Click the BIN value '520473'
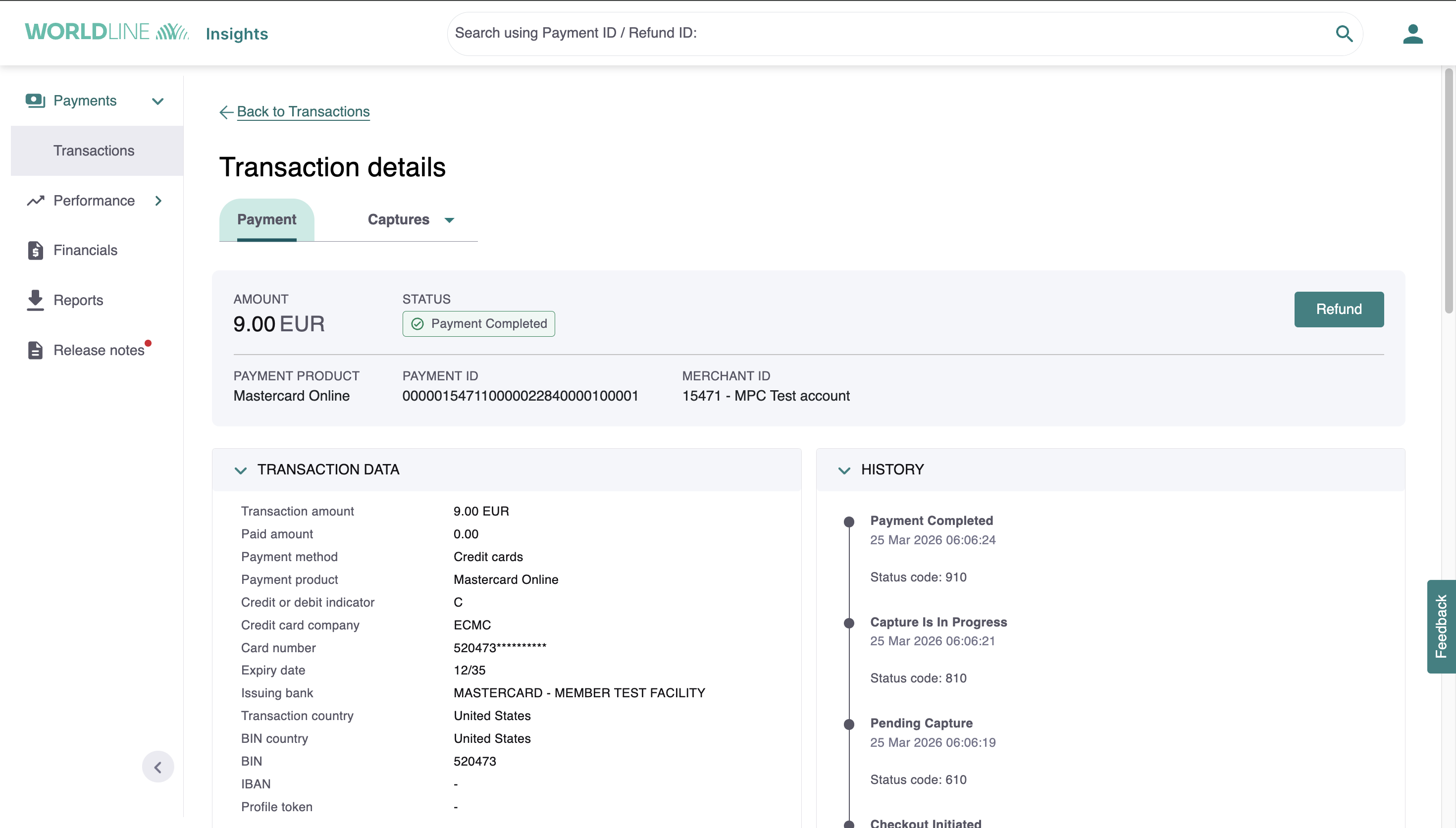The image size is (1456, 828). pyautogui.click(x=475, y=761)
